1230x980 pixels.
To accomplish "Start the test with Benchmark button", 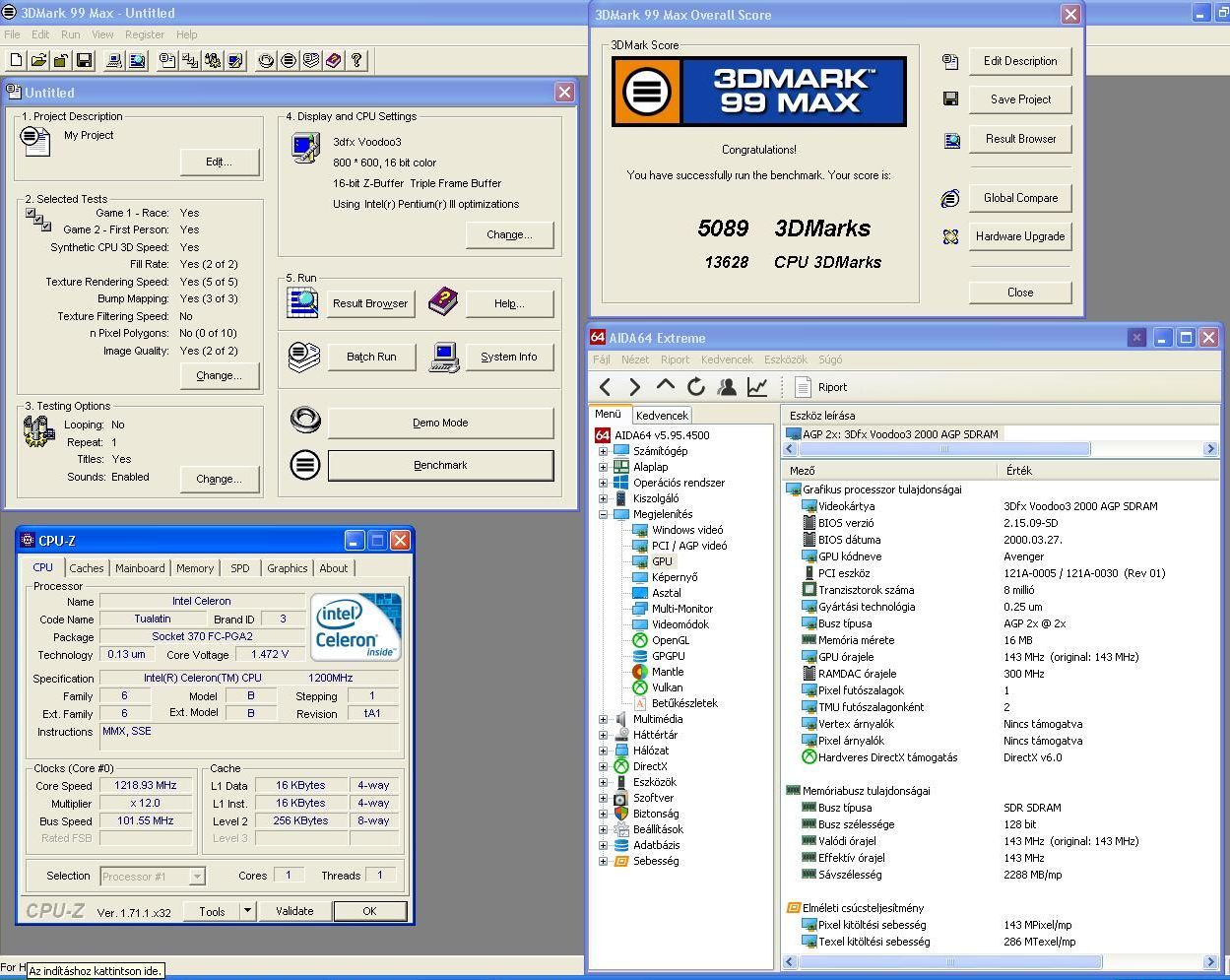I will pos(440,465).
